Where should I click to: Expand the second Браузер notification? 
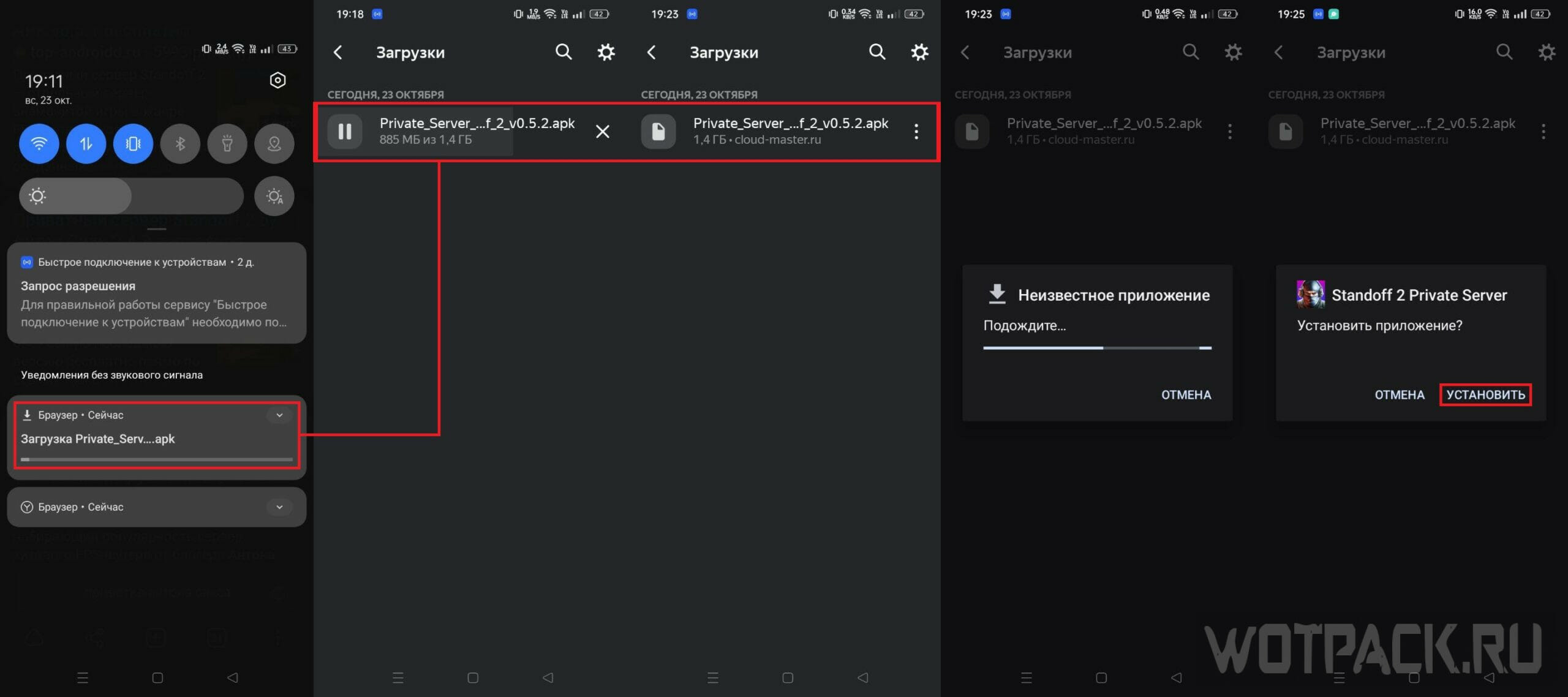279,507
